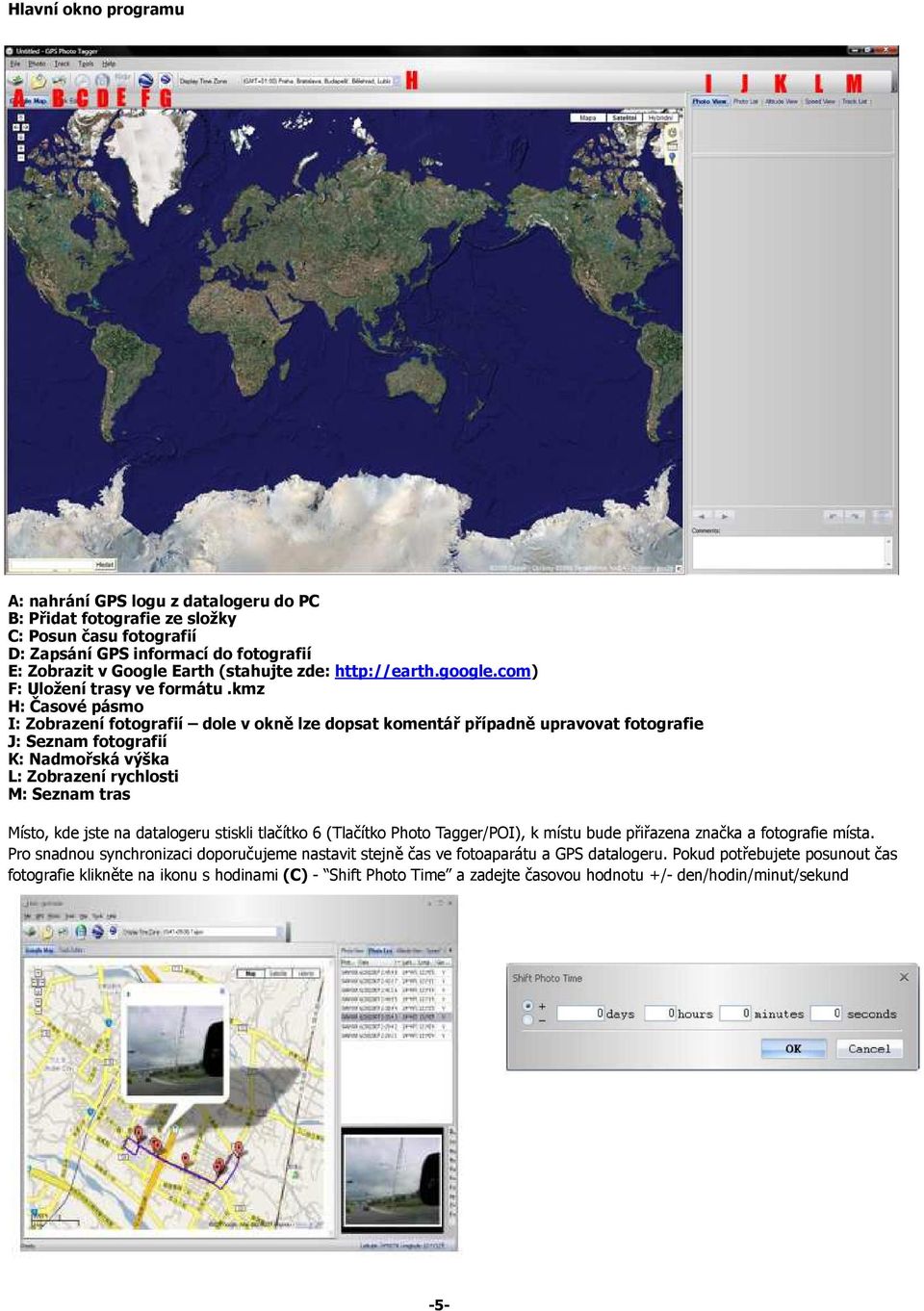Viewport: 924px width, 1311px height.
Task: Click the green GPS log download toolbar icon
Action: (x=16, y=81)
